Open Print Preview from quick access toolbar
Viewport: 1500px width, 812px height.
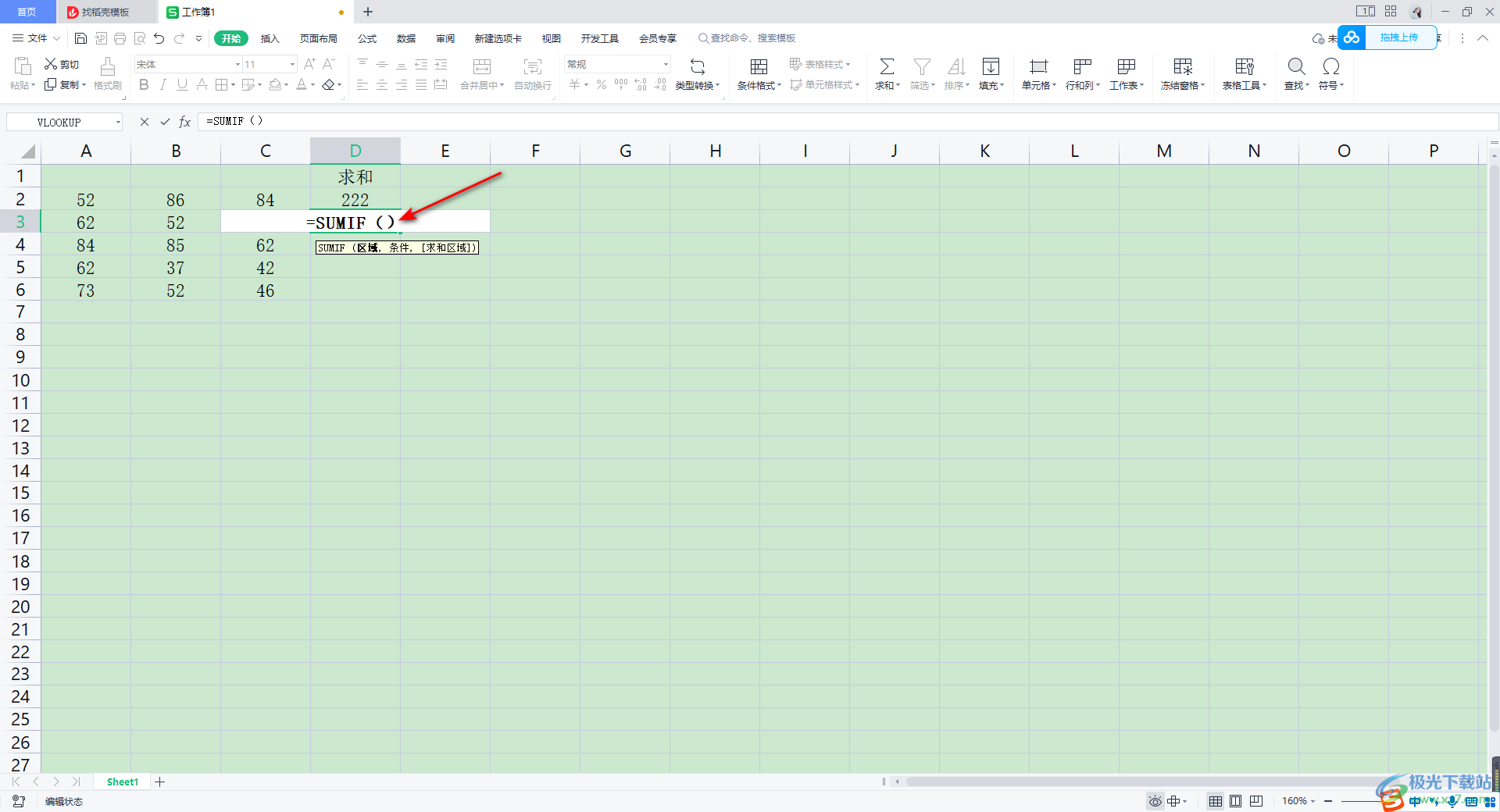coord(140,38)
